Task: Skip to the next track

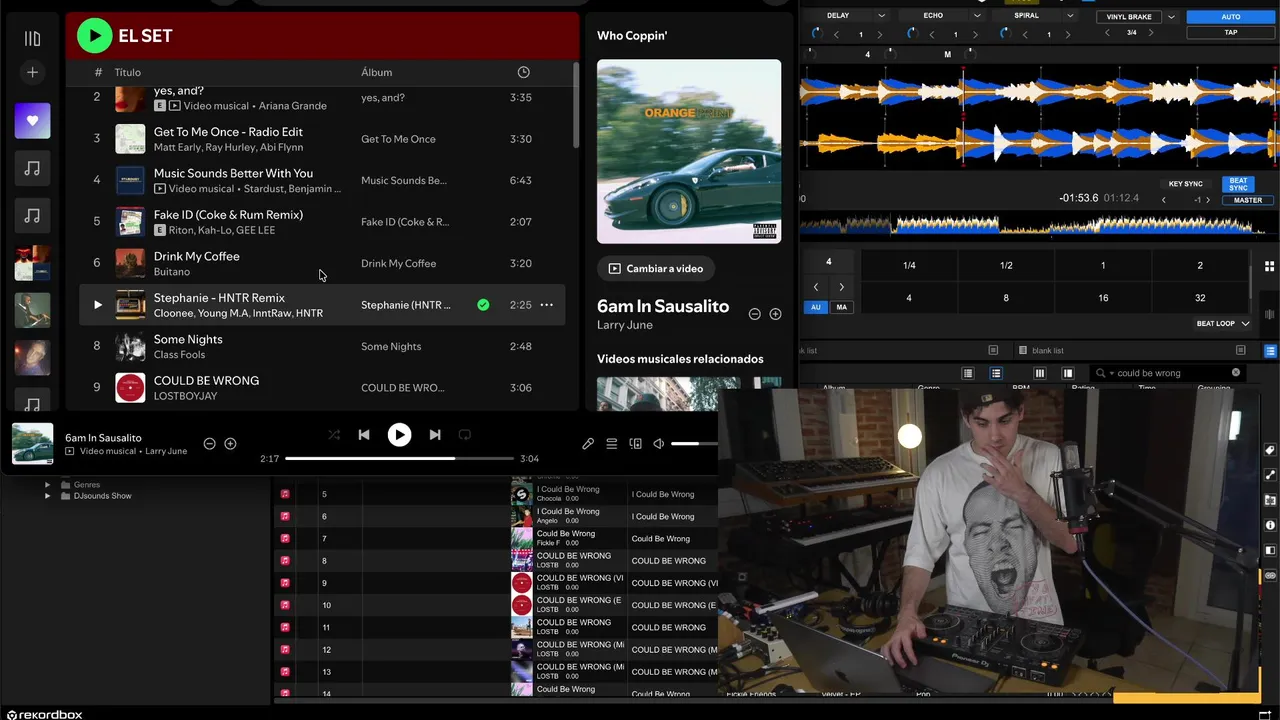Action: [435, 435]
